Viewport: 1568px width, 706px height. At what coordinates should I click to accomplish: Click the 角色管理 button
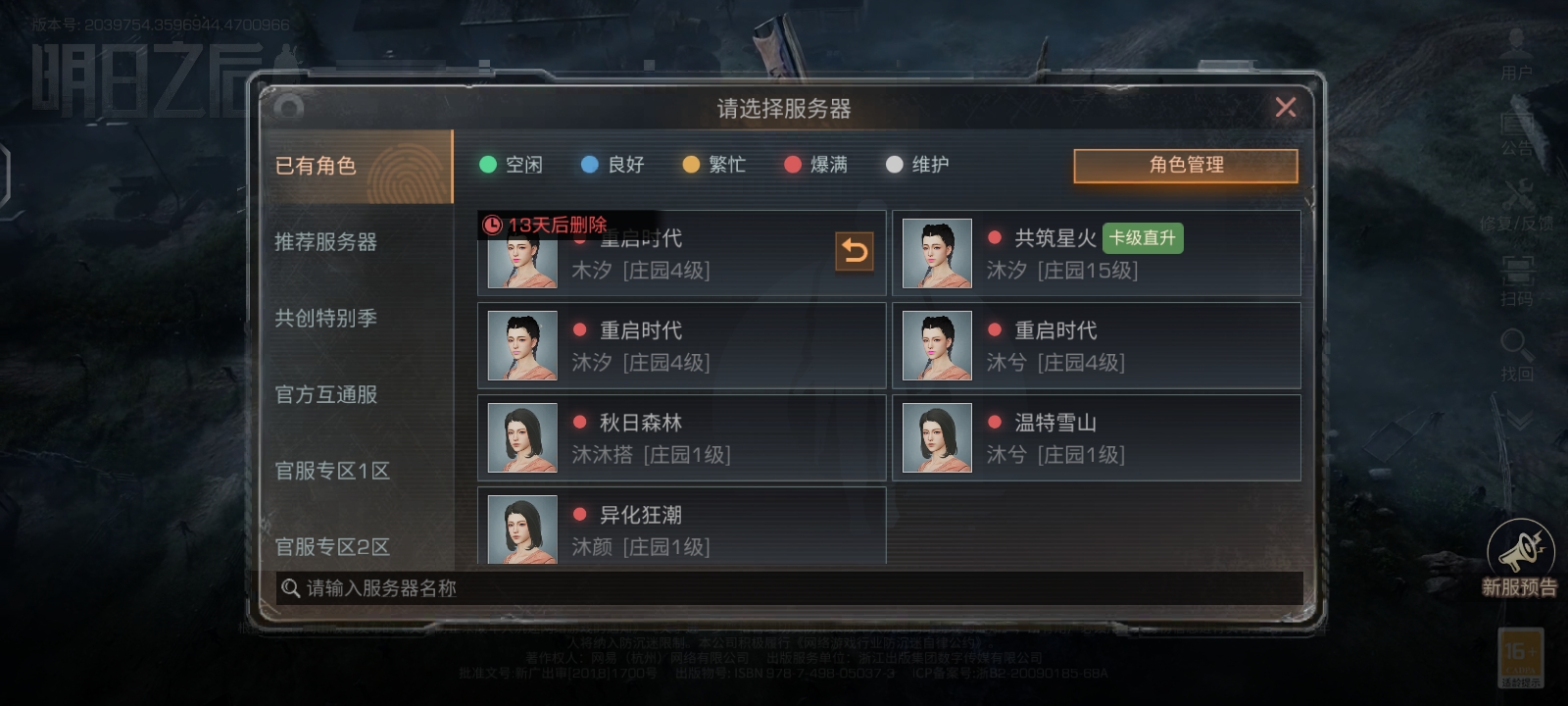point(1186,166)
